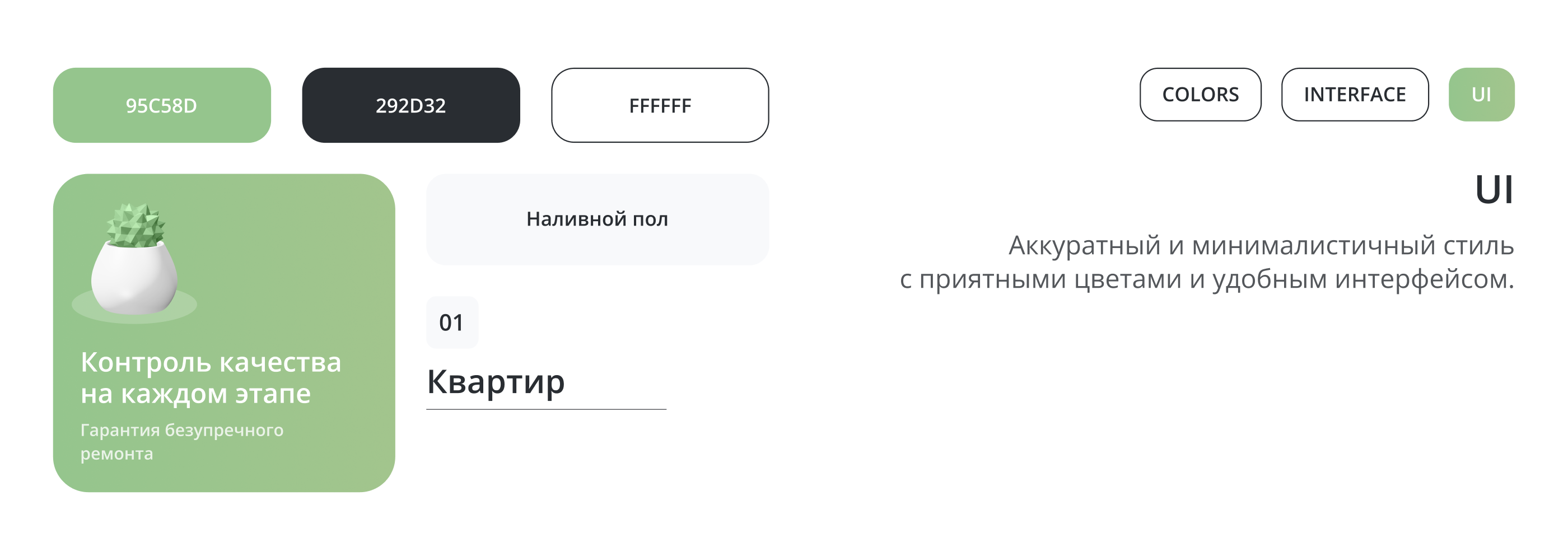Click the underline below Квартир

[546, 409]
